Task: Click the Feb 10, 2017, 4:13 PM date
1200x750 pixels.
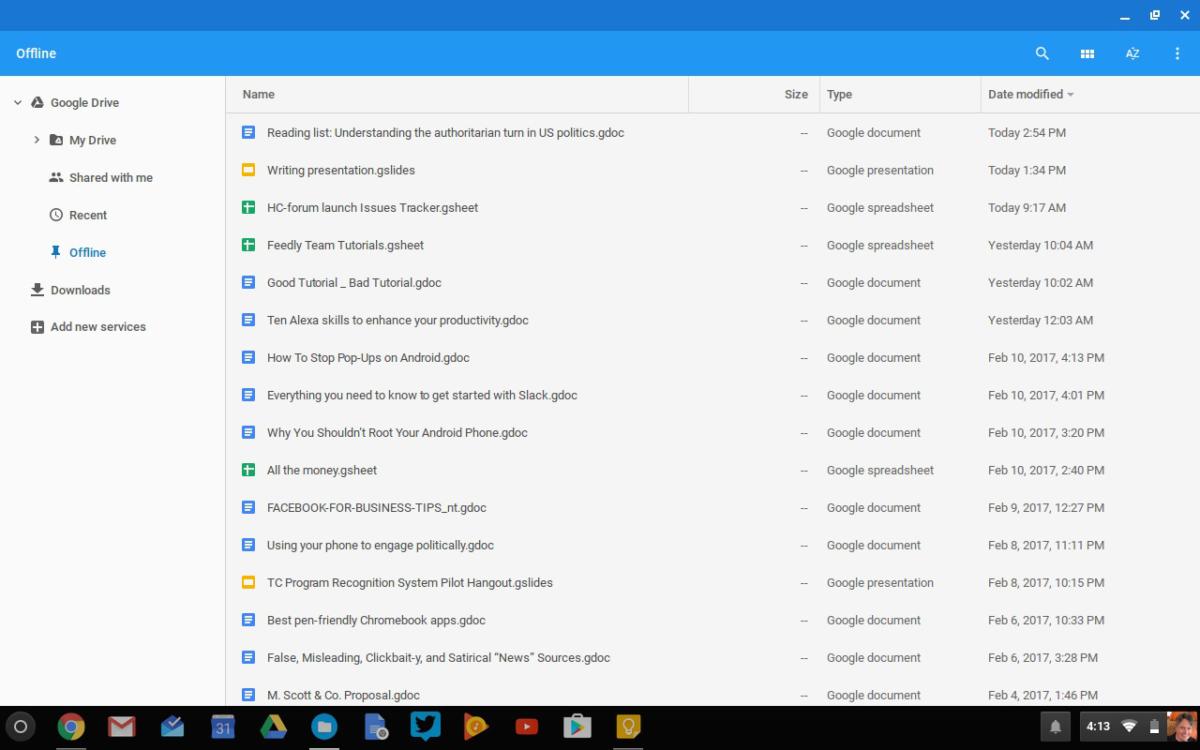Action: click(1046, 357)
